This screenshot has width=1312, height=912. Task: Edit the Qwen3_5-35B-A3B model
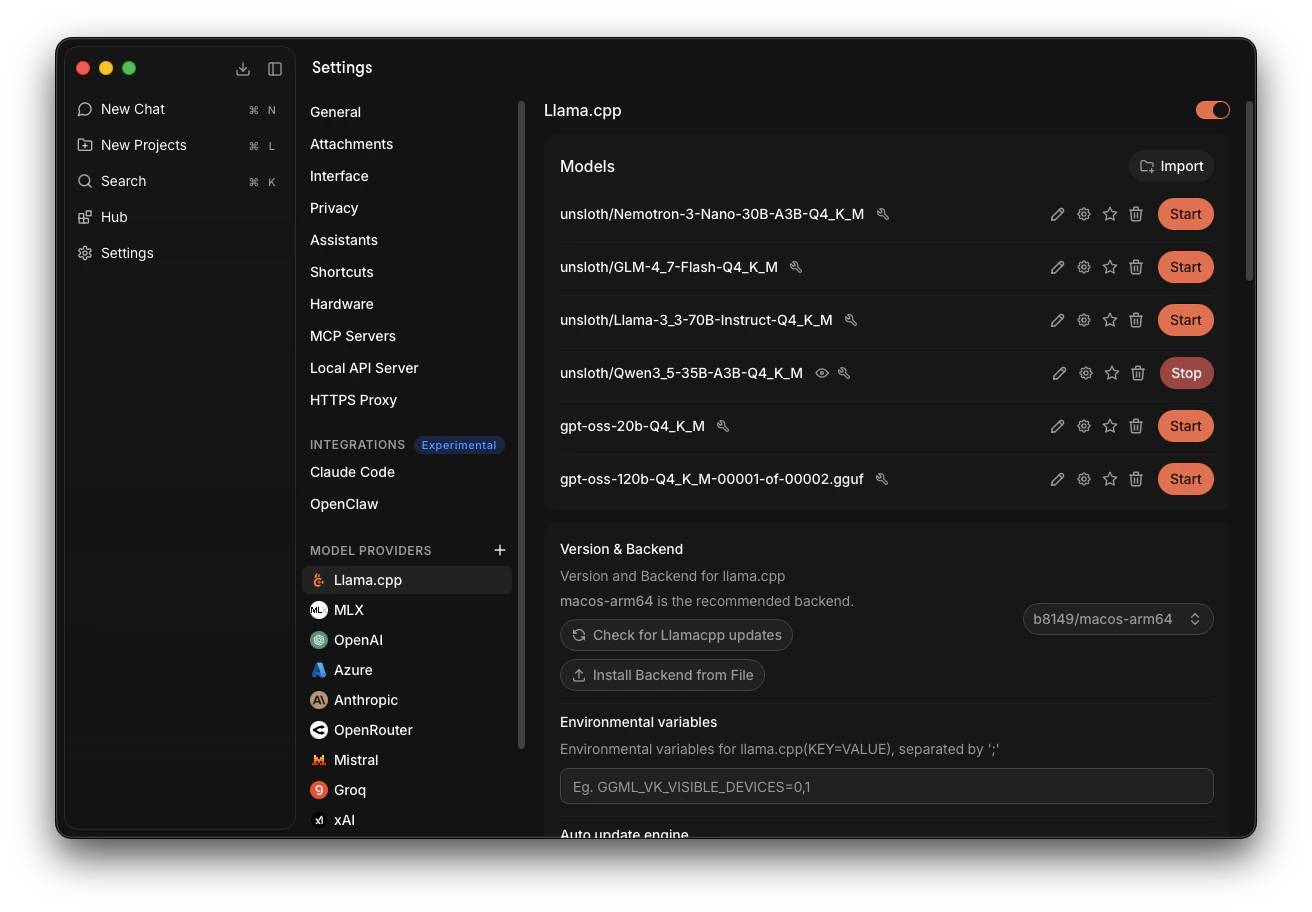1059,373
